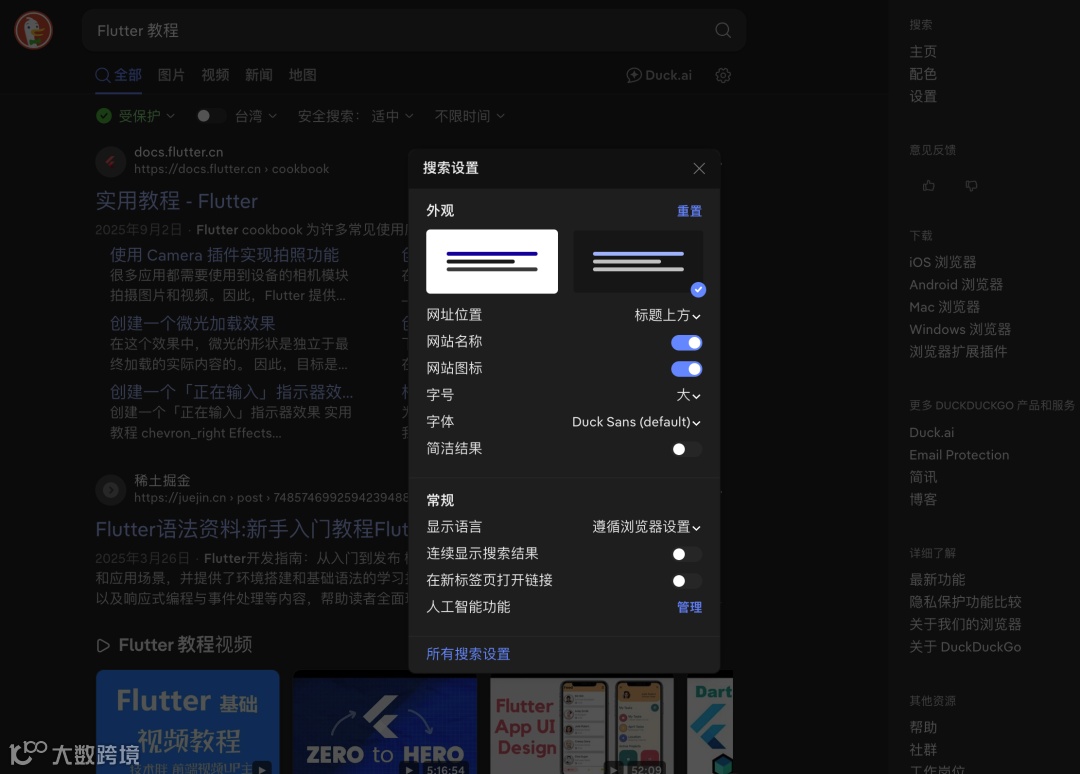Open the 不限时间 time filter dropdown

(x=470, y=116)
